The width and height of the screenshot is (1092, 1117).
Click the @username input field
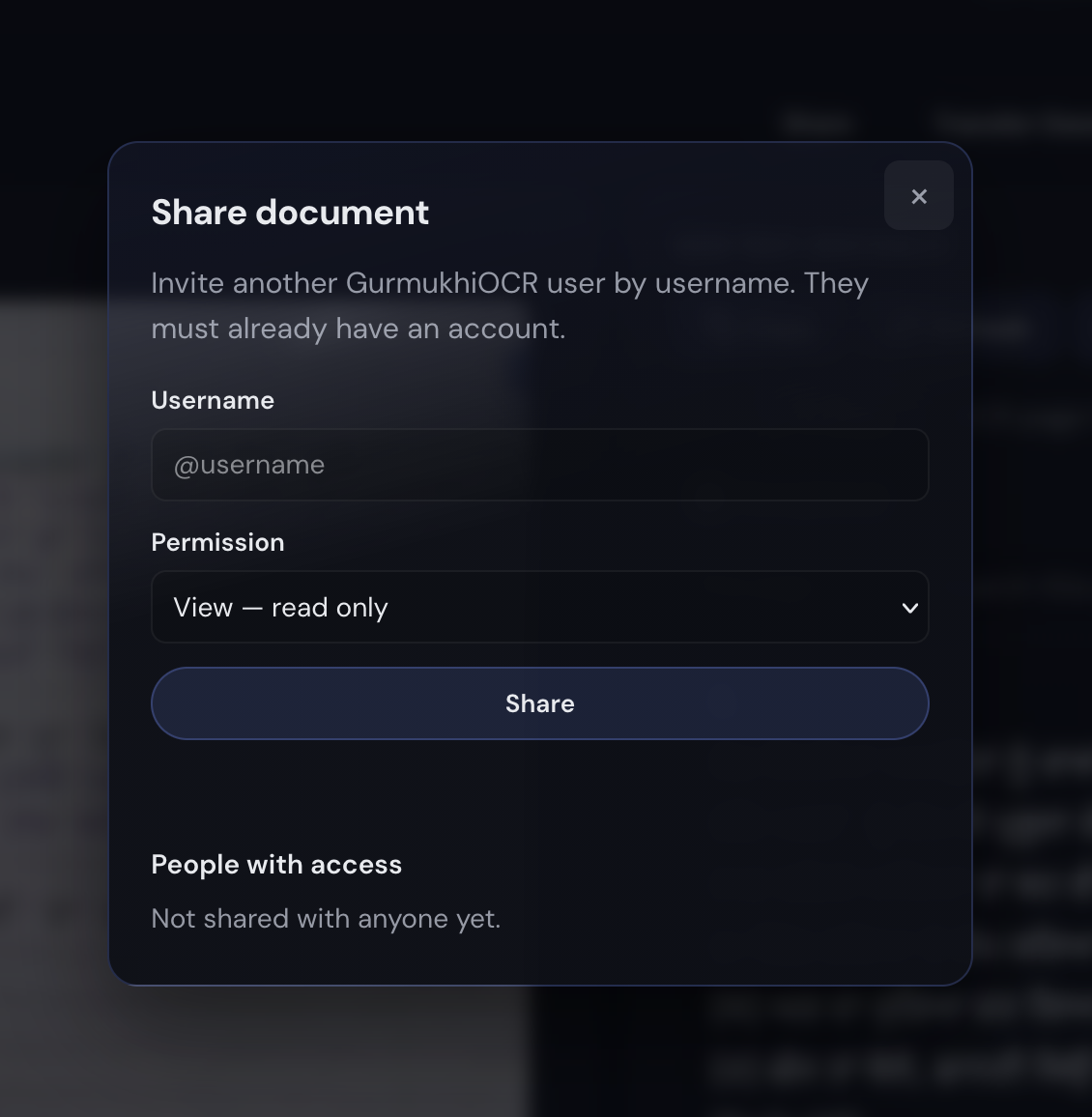click(x=539, y=465)
